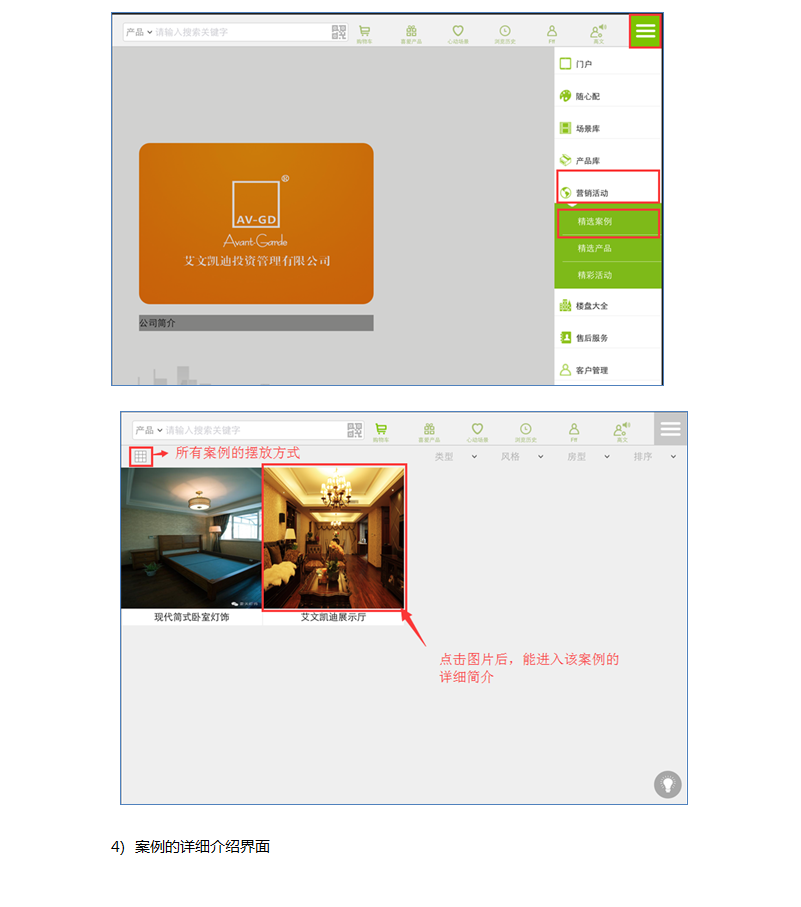Click the 心动场景 heart icon in the case list screen

[477, 432]
